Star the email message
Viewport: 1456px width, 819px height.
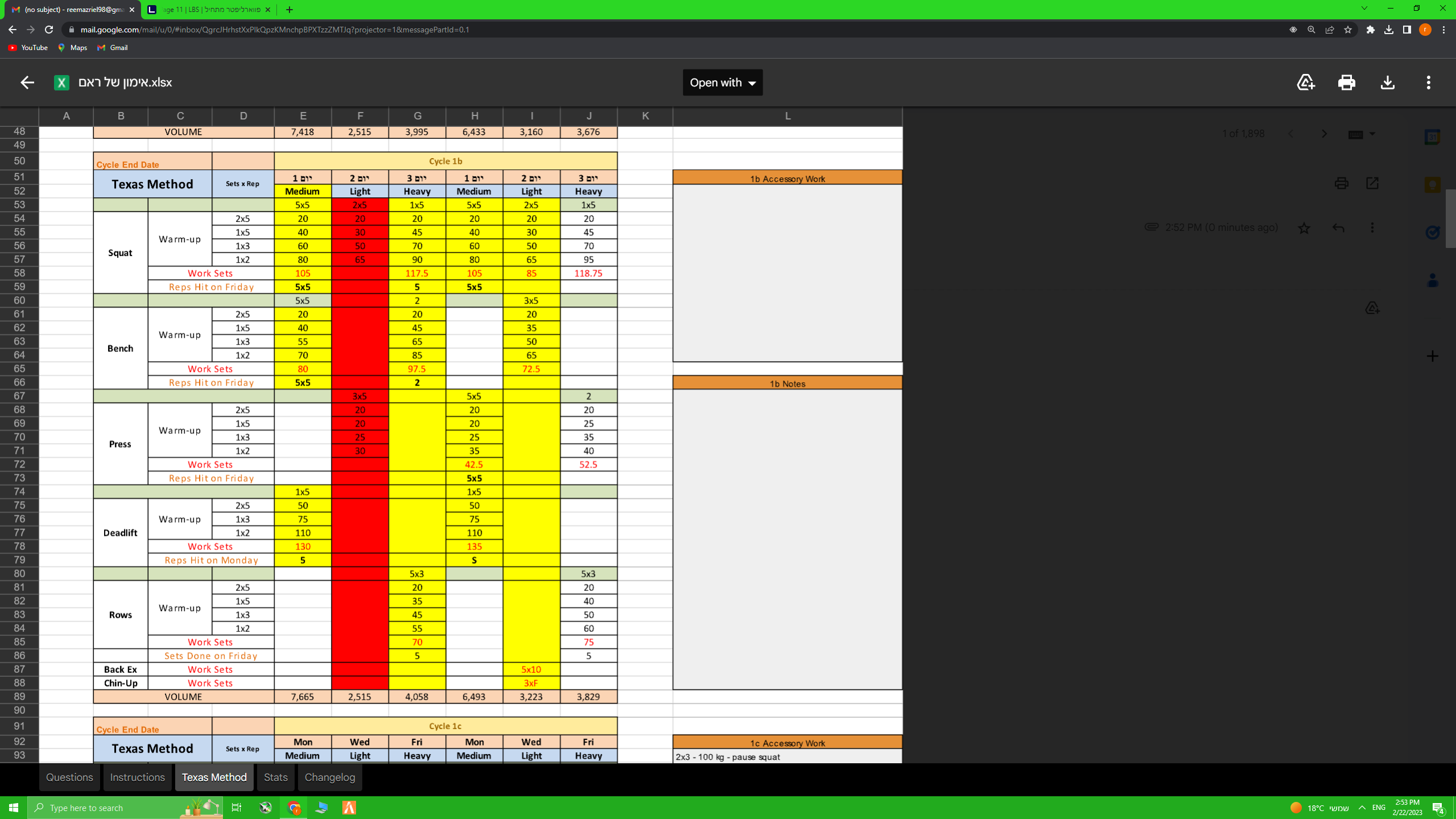1304,228
